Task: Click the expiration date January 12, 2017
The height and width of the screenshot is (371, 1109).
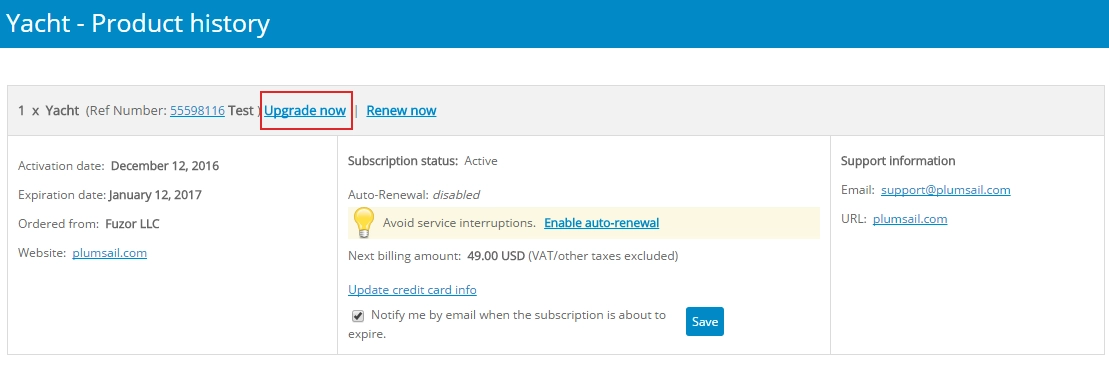Action: click(x=155, y=195)
